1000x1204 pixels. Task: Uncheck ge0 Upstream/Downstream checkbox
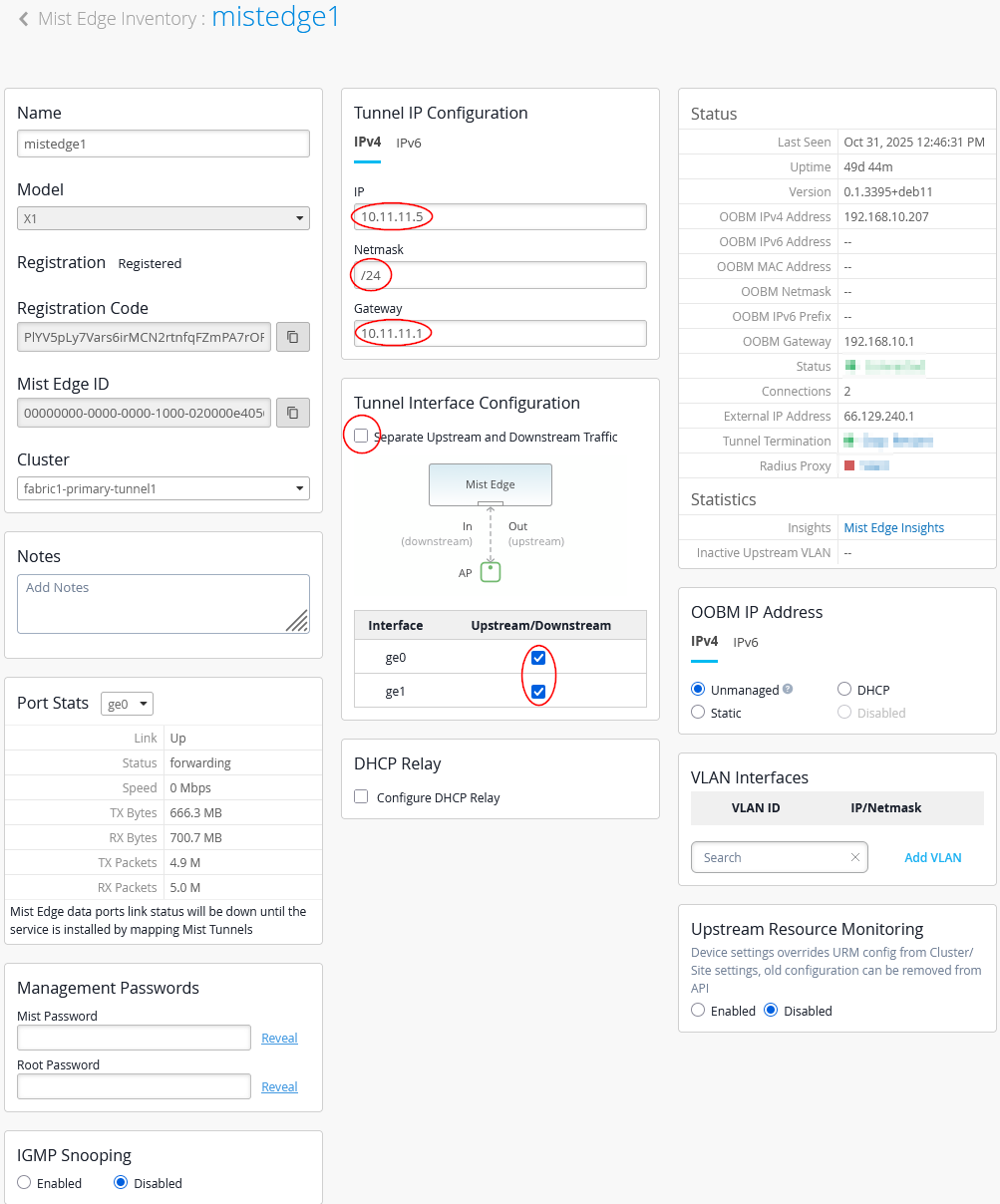[x=538, y=658]
